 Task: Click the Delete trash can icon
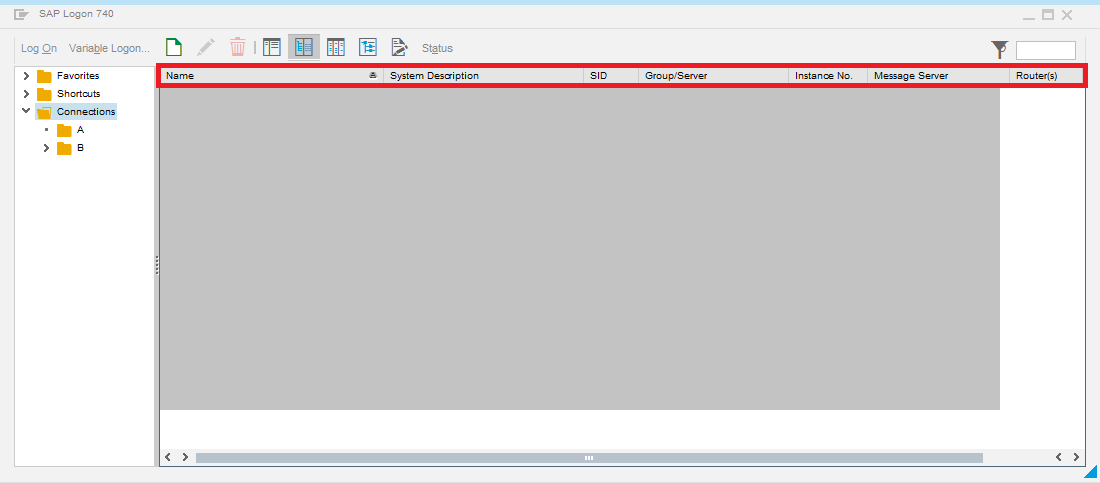pos(238,47)
